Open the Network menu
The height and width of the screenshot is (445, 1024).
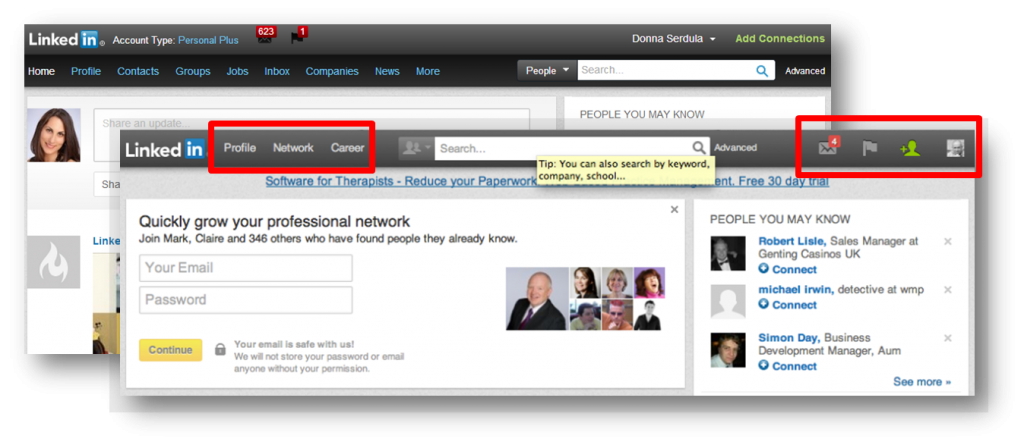click(293, 148)
